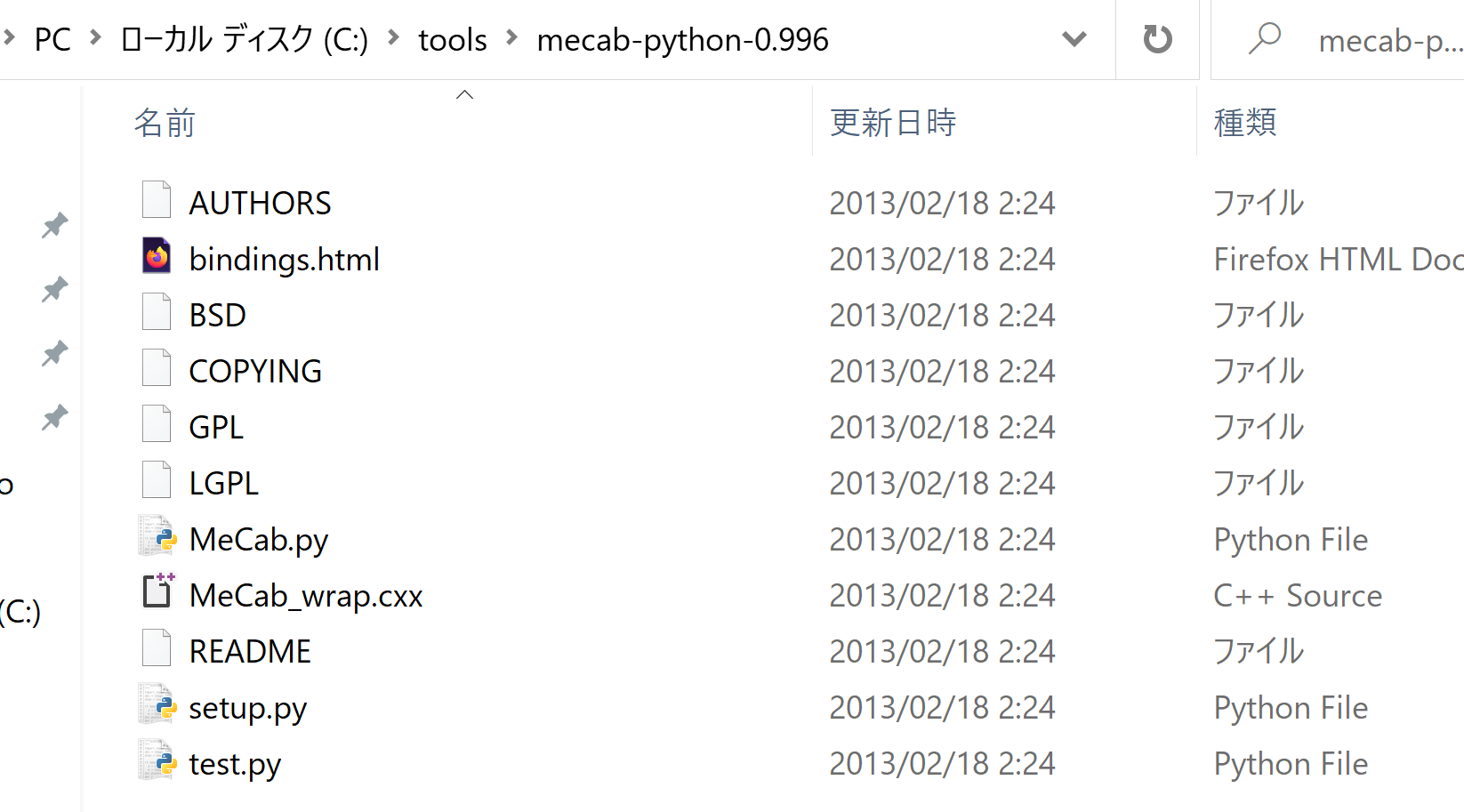Click the topmost pin icon in the sidebar

(x=55, y=225)
